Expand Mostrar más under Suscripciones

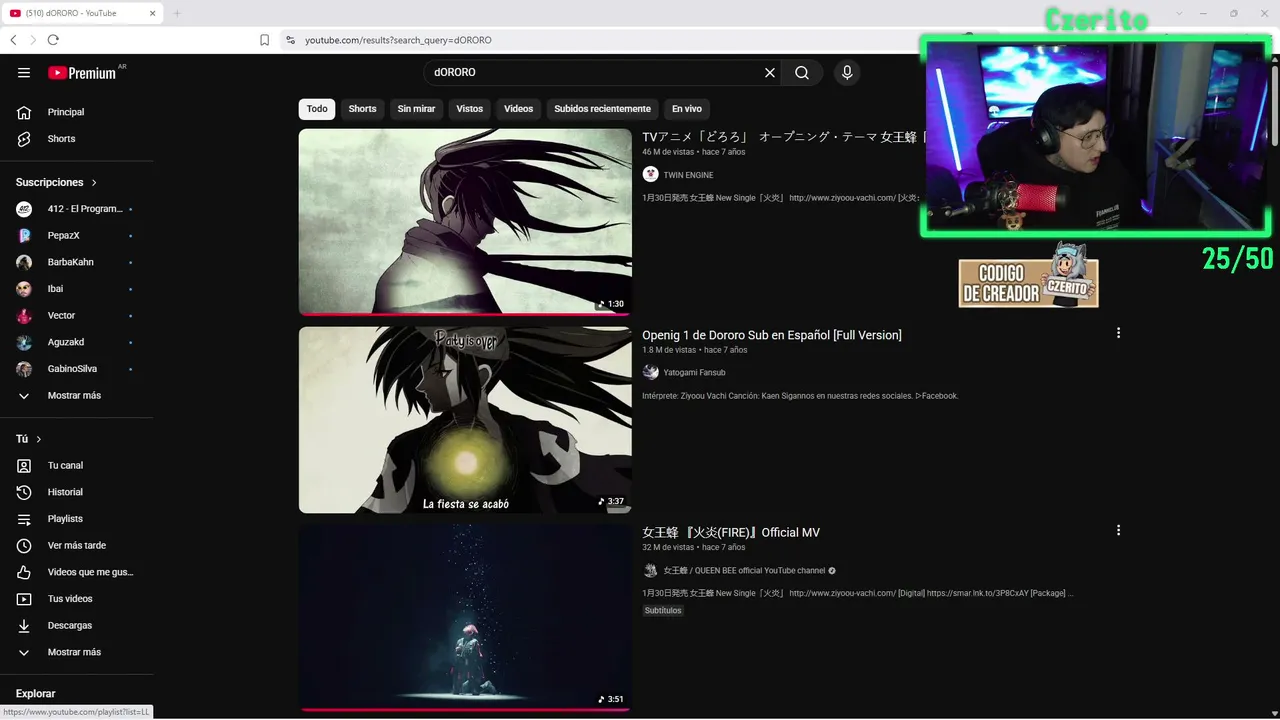coord(76,396)
